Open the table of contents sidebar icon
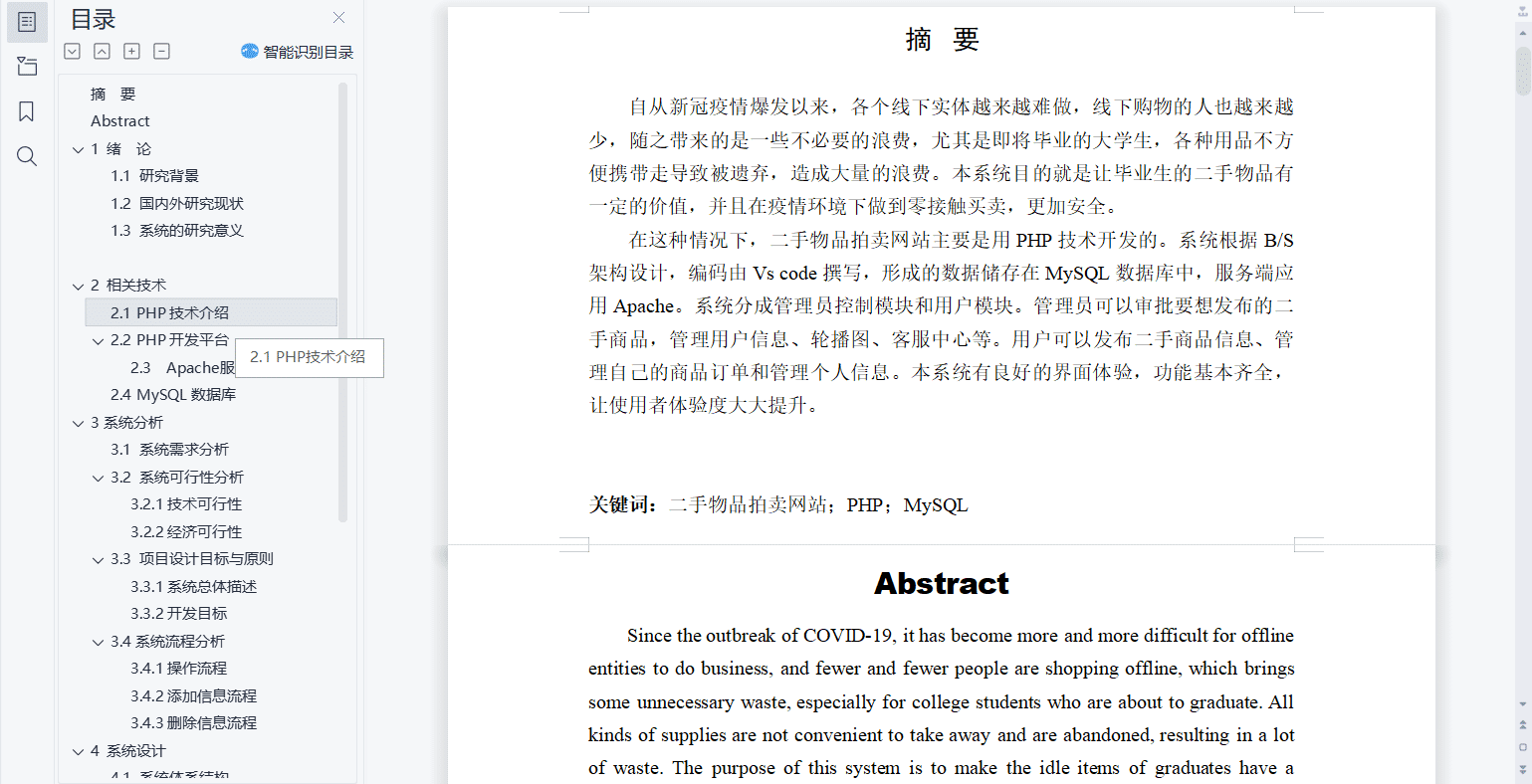Screen dimensions: 1532x784 [x=27, y=22]
